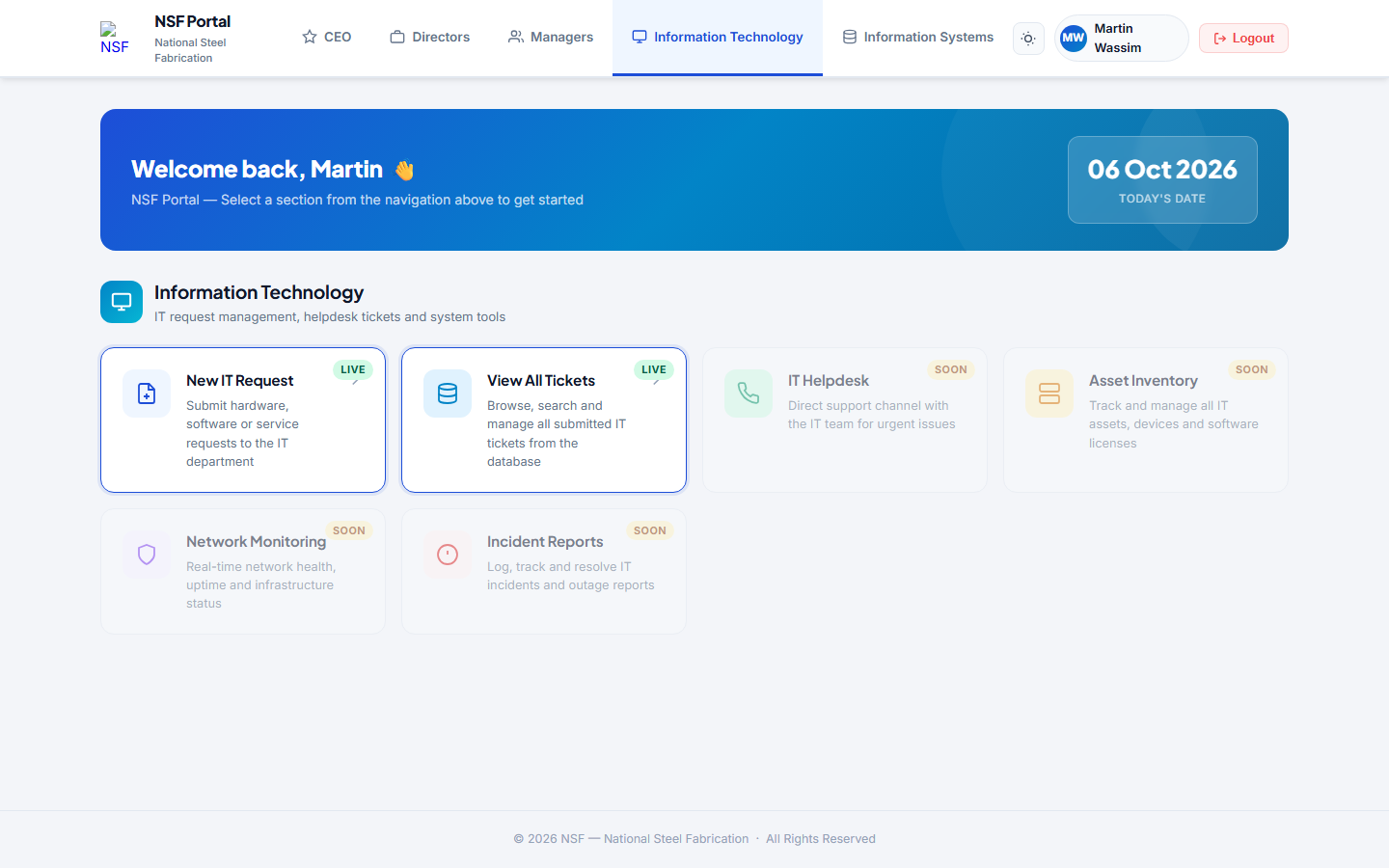Click the Asset Inventory server icon
1389x868 pixels.
1049,393
